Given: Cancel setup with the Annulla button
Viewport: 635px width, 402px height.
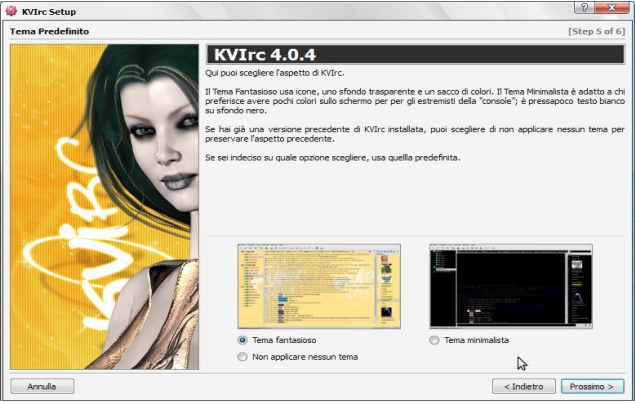Looking at the screenshot, I should [42, 386].
